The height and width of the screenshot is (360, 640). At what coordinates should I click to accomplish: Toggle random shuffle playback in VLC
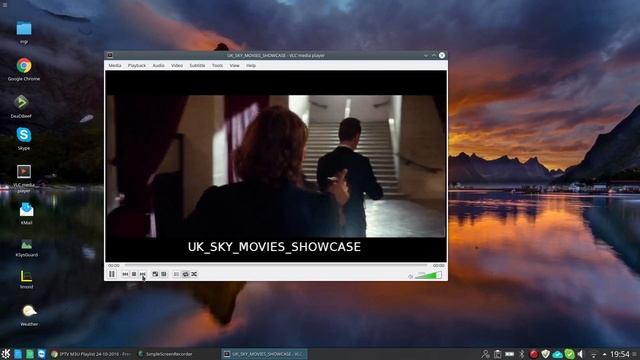tap(194, 274)
